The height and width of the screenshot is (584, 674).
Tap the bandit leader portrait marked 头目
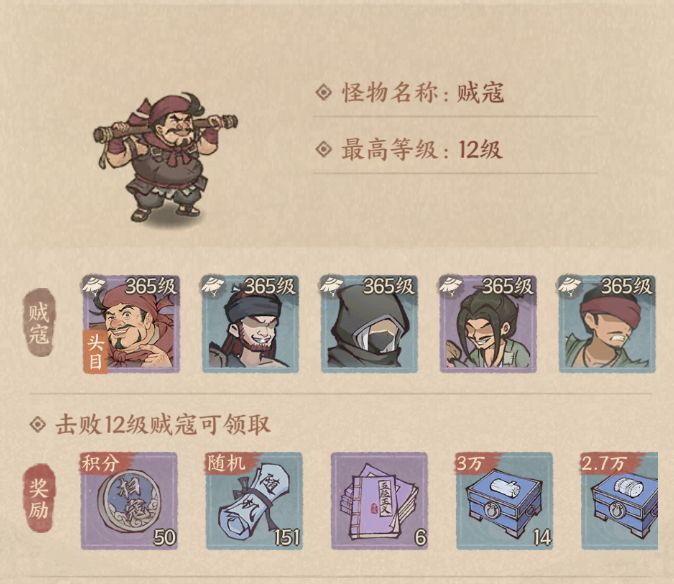(x=131, y=324)
